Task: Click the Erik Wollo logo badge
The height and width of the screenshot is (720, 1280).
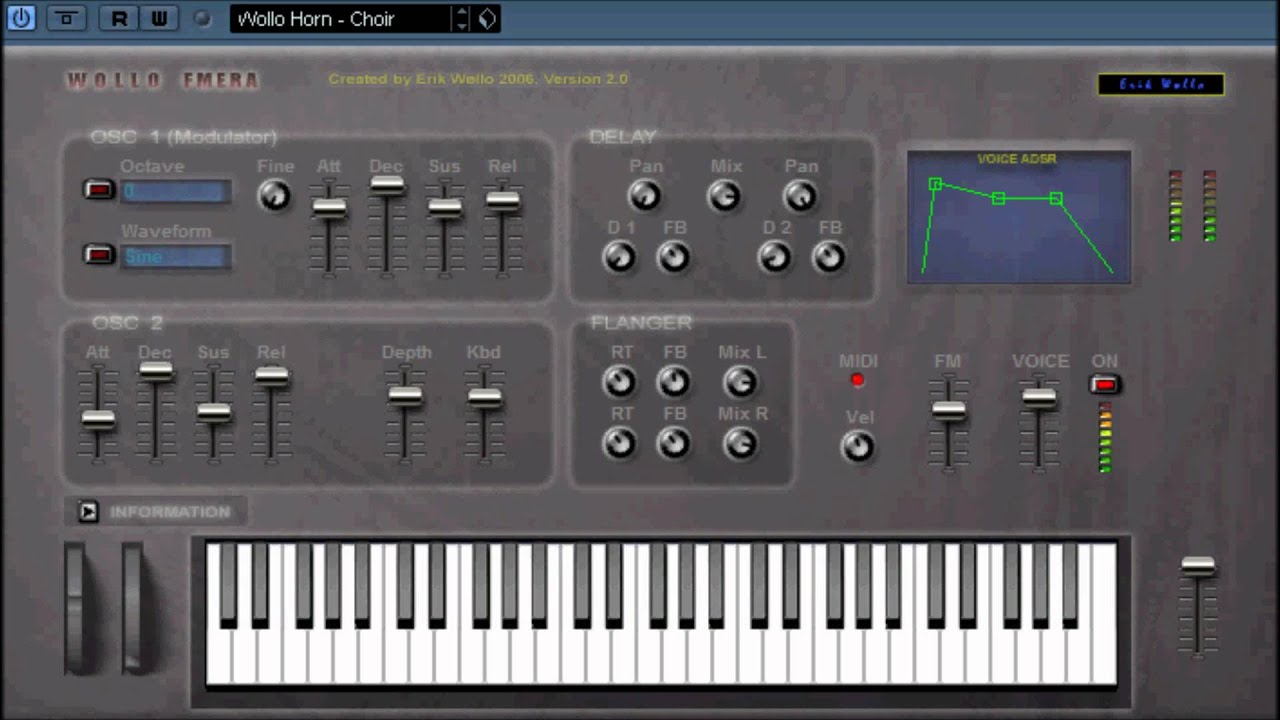Action: [1161, 85]
